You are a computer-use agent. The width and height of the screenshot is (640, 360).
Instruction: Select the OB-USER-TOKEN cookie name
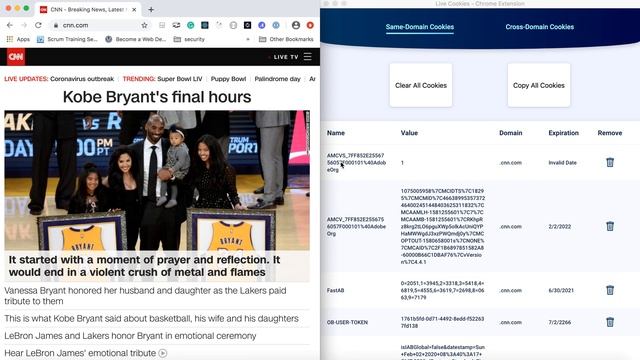[347, 322]
